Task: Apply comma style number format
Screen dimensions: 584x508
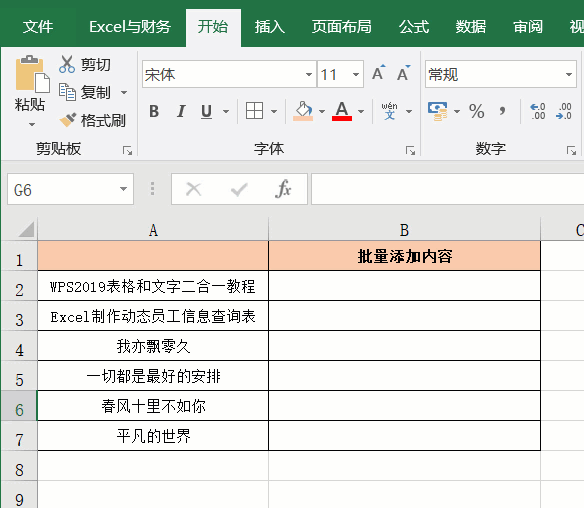Action: pos(503,110)
